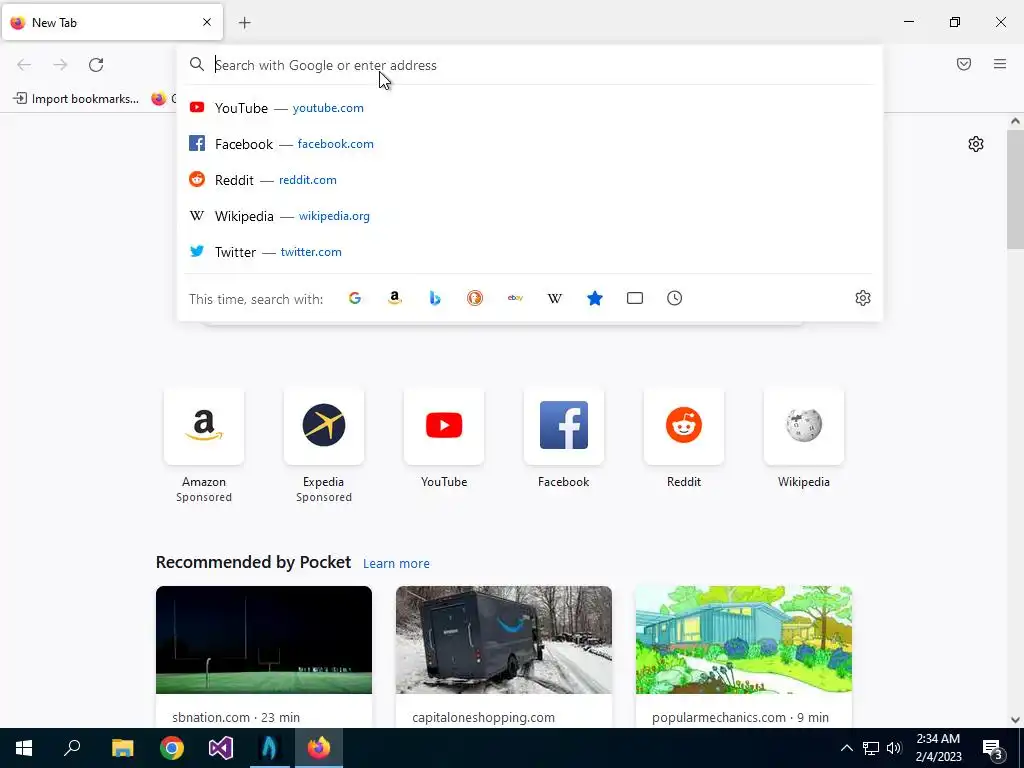Select the New Tab tab
This screenshot has width=1024, height=768.
(112, 22)
